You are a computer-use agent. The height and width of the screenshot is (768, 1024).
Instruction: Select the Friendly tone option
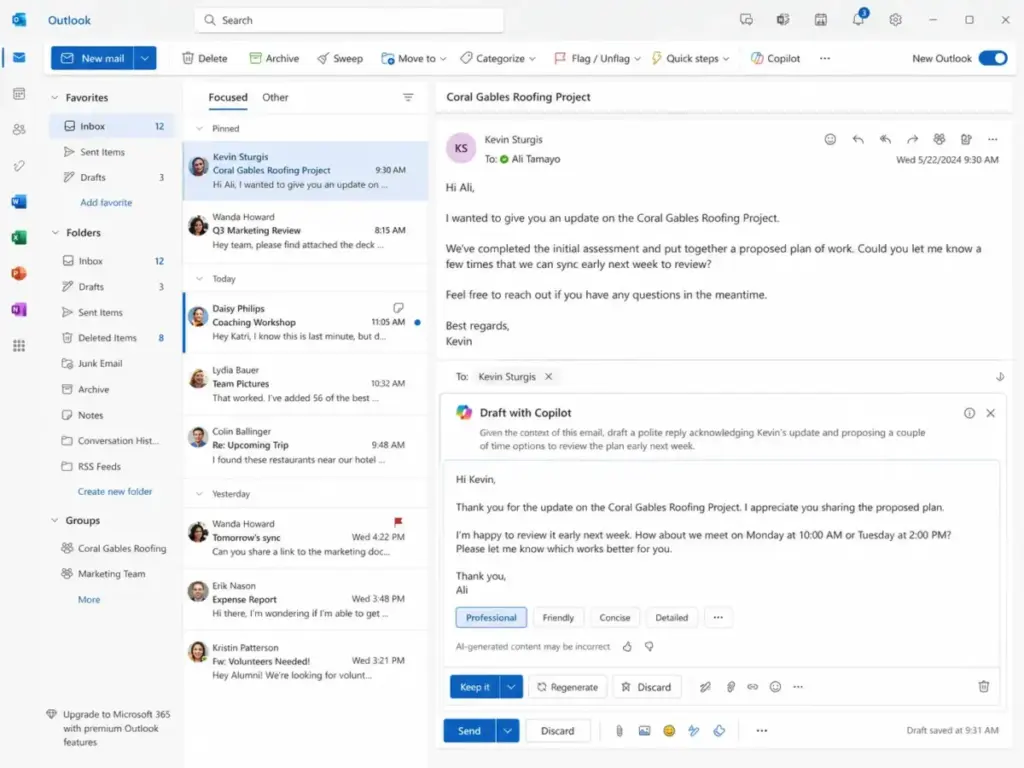tap(558, 617)
